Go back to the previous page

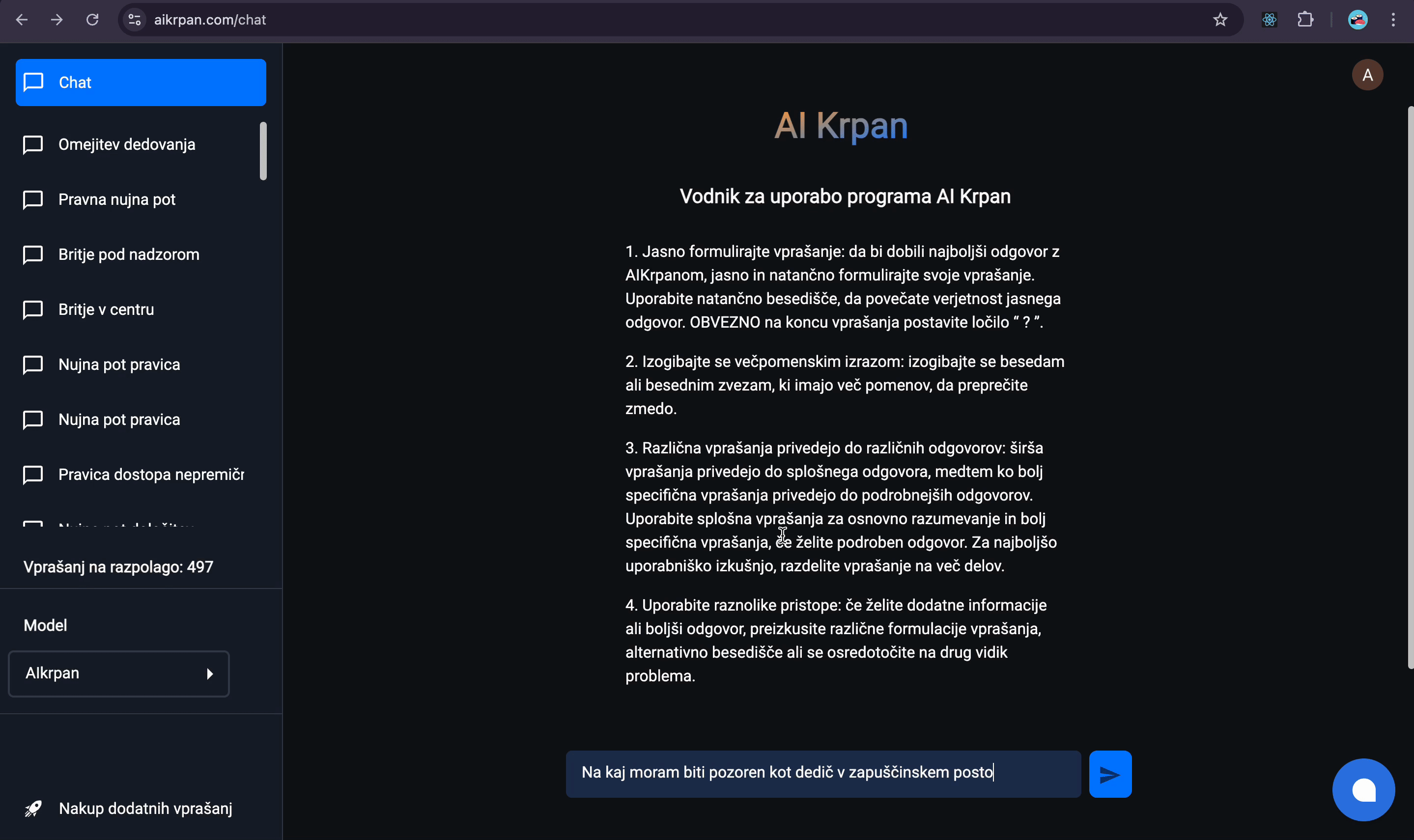coord(22,20)
